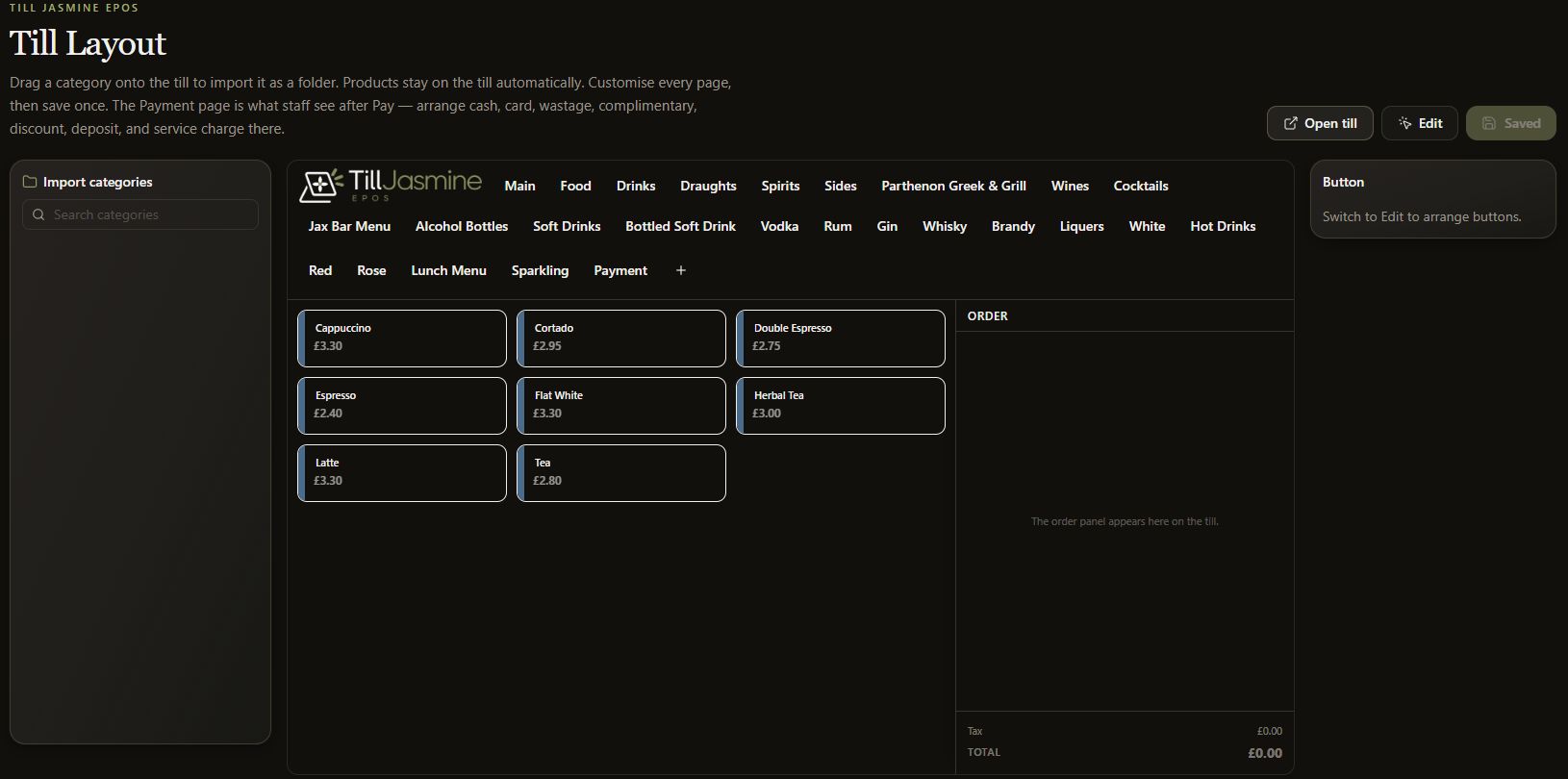Image resolution: width=1568 pixels, height=779 pixels.
Task: Switch to the Food tab
Action: [x=575, y=186]
